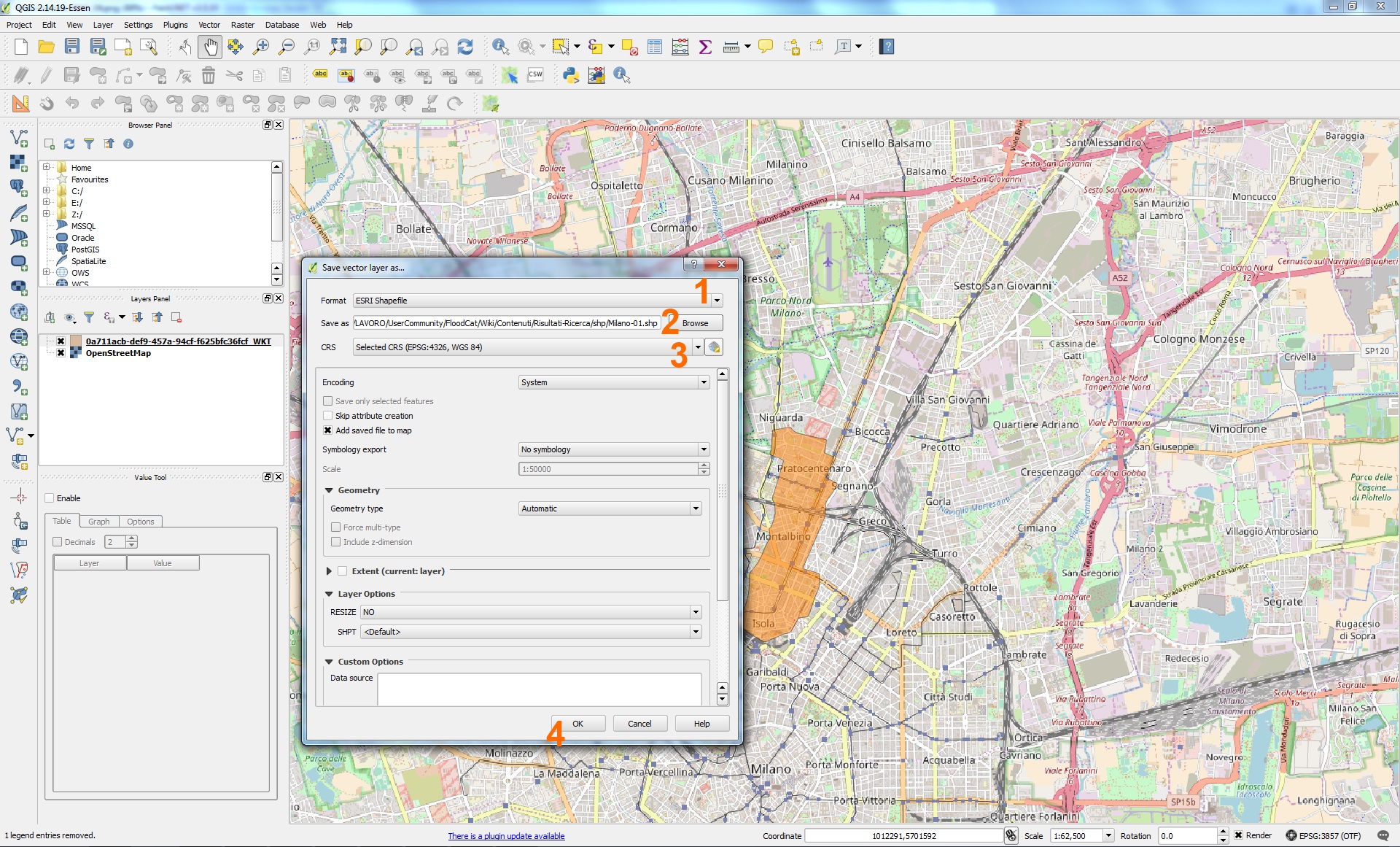
Task: Open the Raster menu
Action: click(243, 25)
